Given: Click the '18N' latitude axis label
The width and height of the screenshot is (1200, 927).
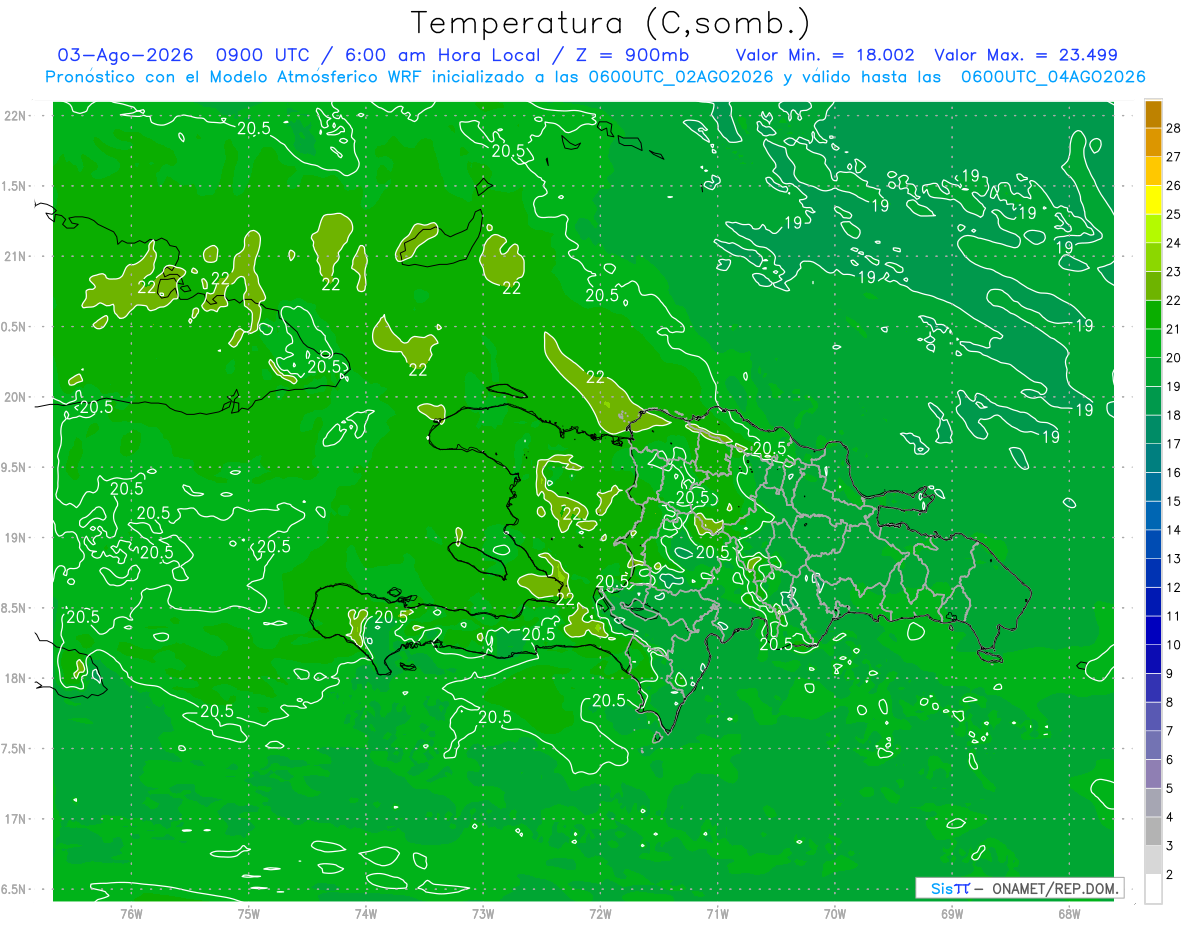Looking at the screenshot, I should pos(16,678).
